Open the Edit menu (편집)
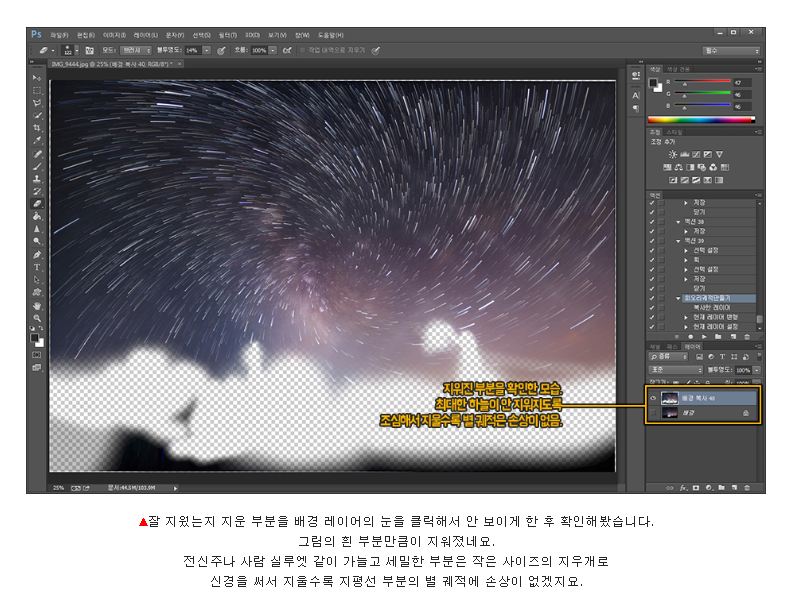This screenshot has width=792, height=616. coord(86,35)
